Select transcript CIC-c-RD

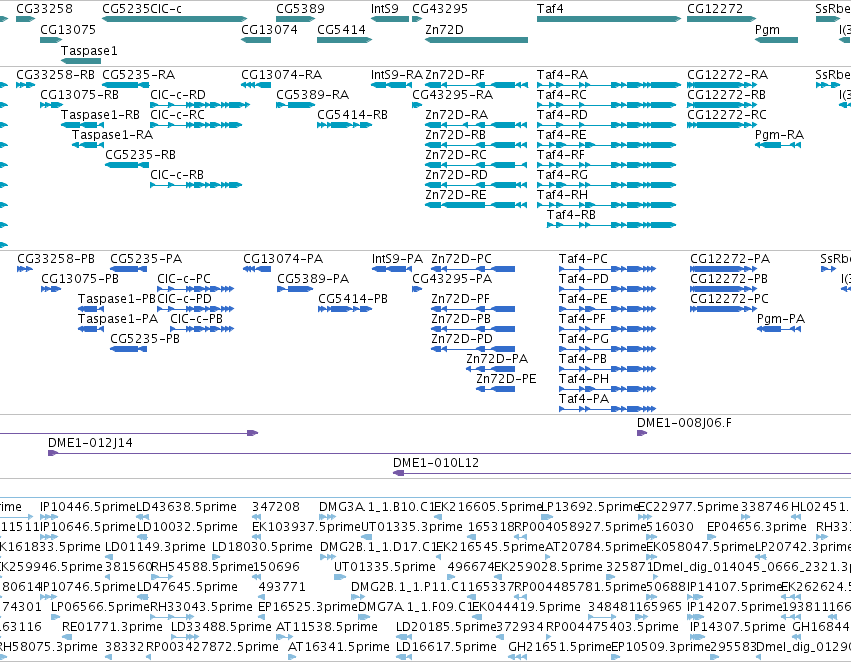tap(178, 95)
